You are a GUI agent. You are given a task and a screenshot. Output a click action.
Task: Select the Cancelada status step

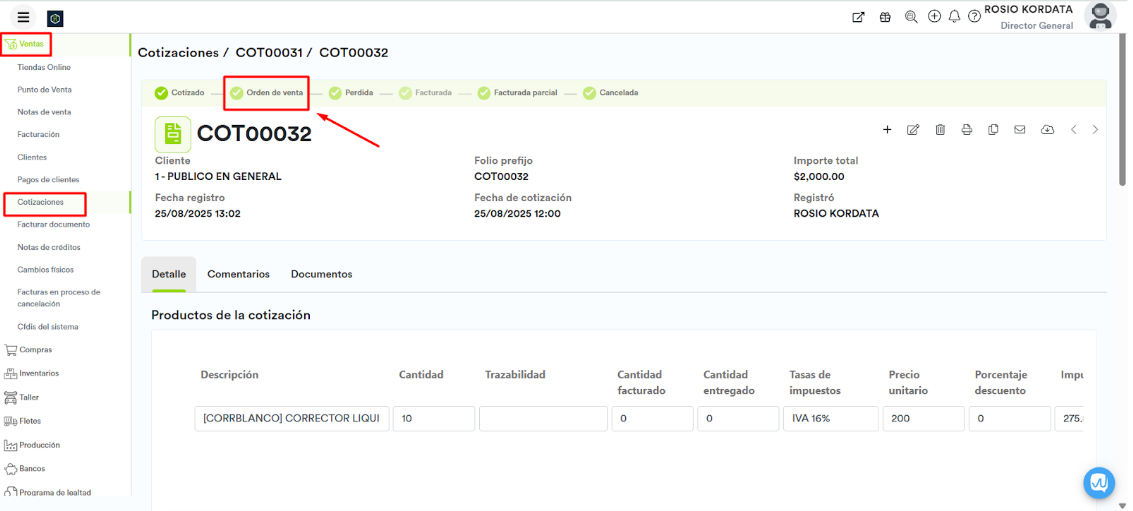click(x=610, y=93)
